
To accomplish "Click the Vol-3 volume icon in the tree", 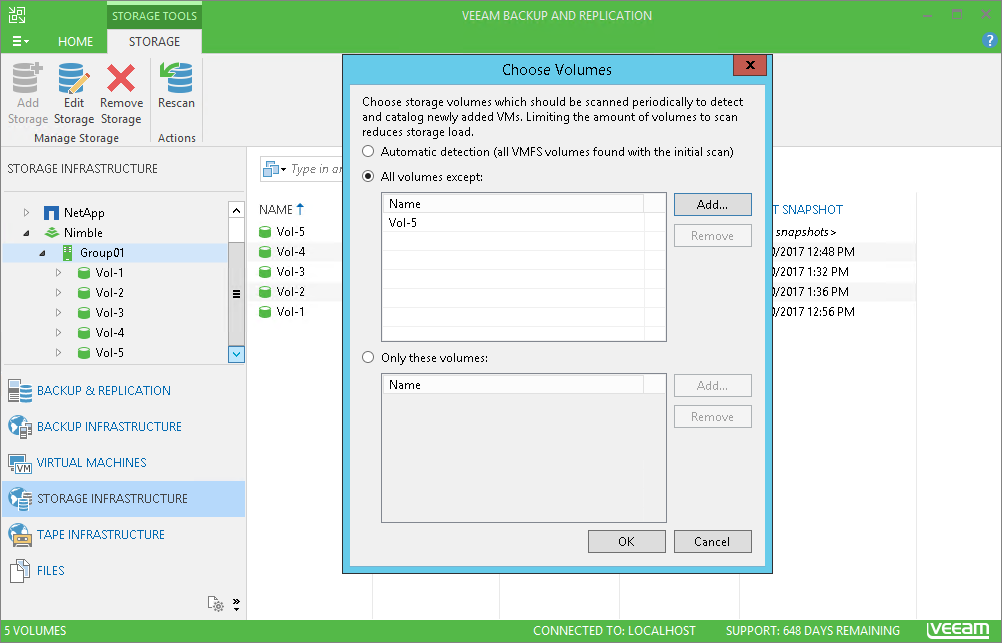I will coord(83,313).
